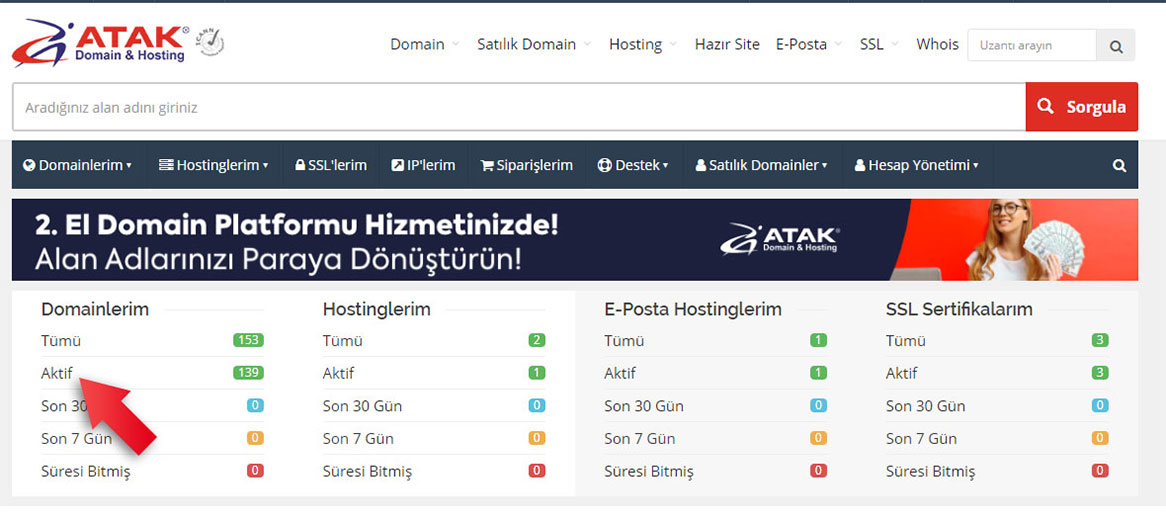Expand the Satılık Domainler menu
This screenshot has height=521, width=1166.
[761, 165]
